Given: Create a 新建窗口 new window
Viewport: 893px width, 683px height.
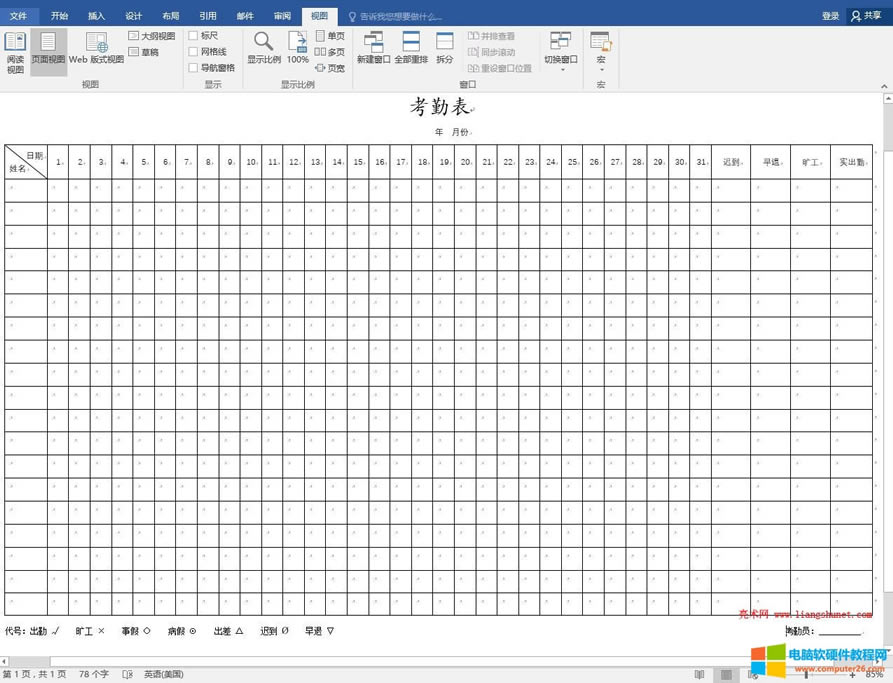Looking at the screenshot, I should (372, 50).
